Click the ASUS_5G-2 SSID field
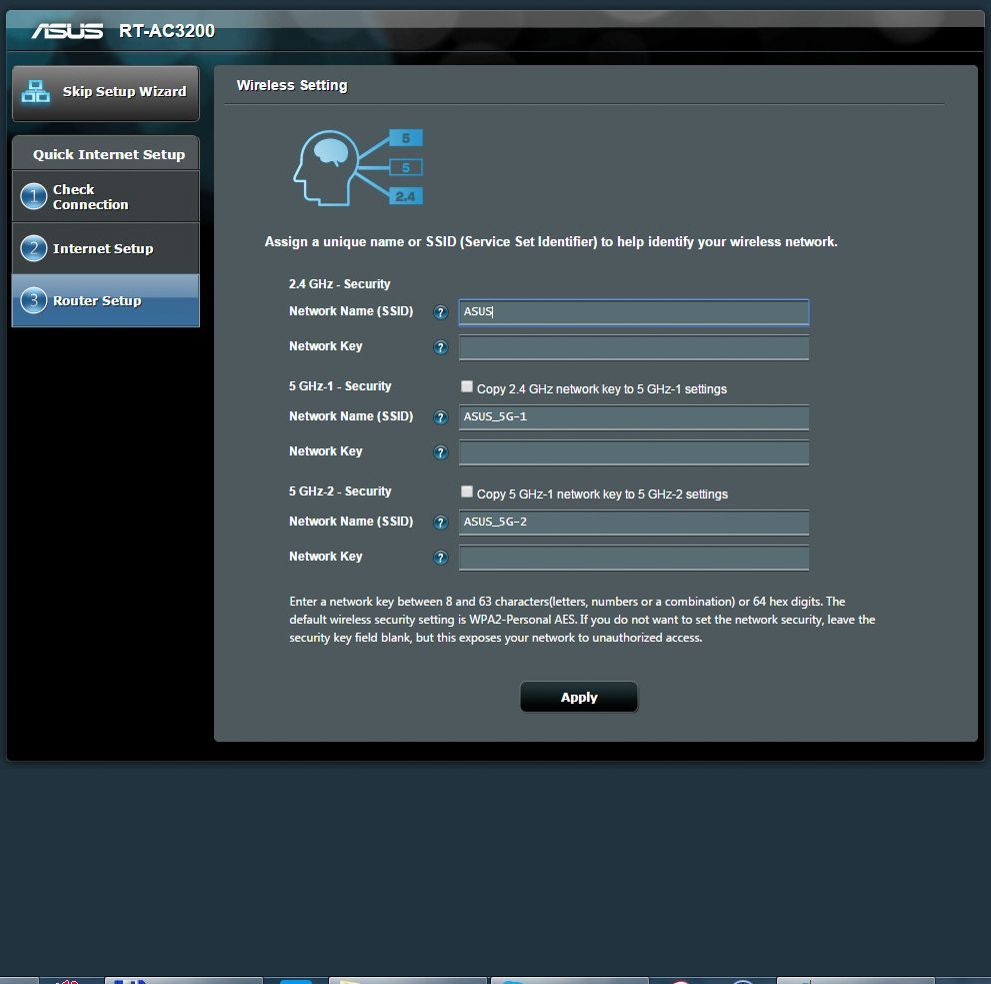This screenshot has width=991, height=984. (633, 522)
